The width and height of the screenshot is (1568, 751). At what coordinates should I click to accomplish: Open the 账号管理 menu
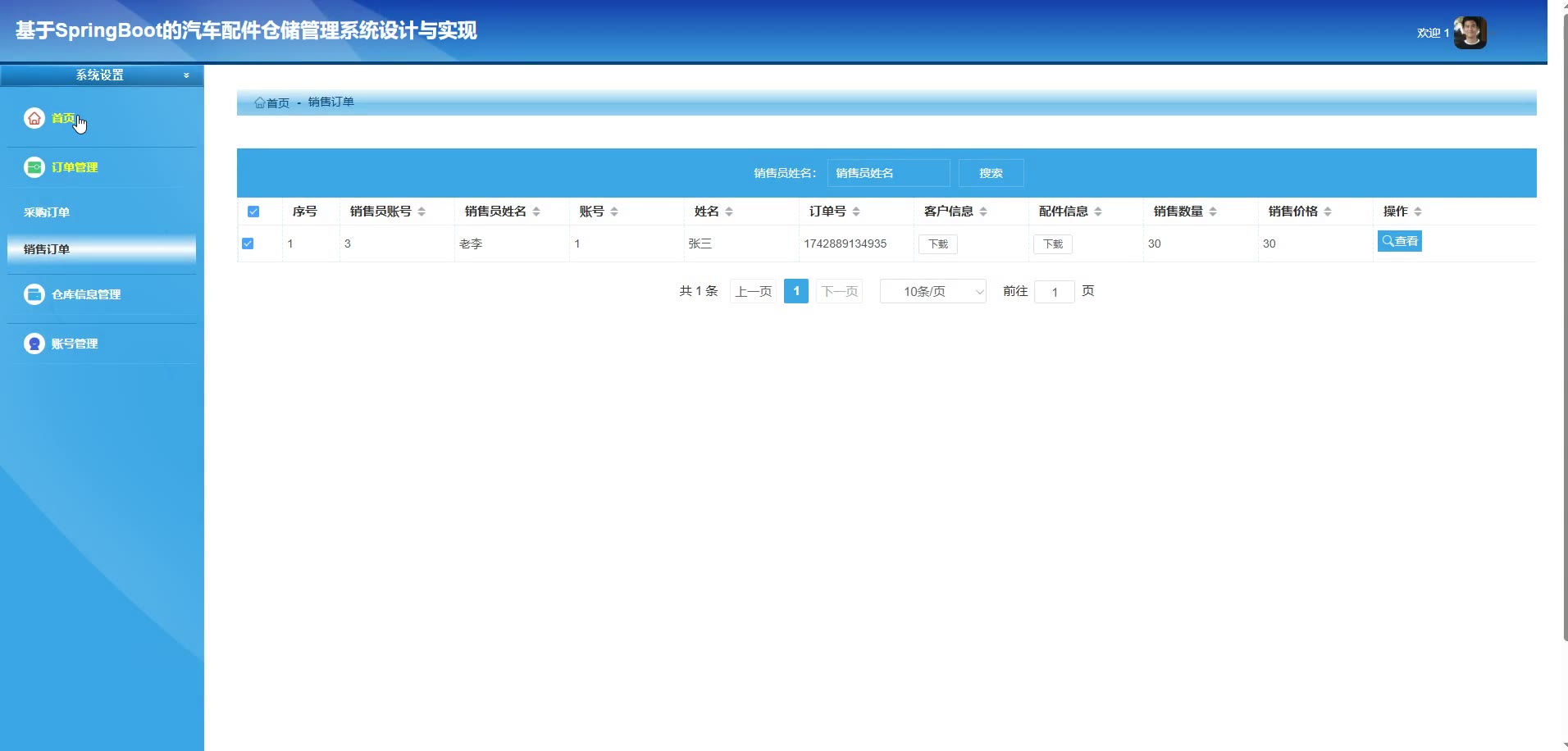75,344
